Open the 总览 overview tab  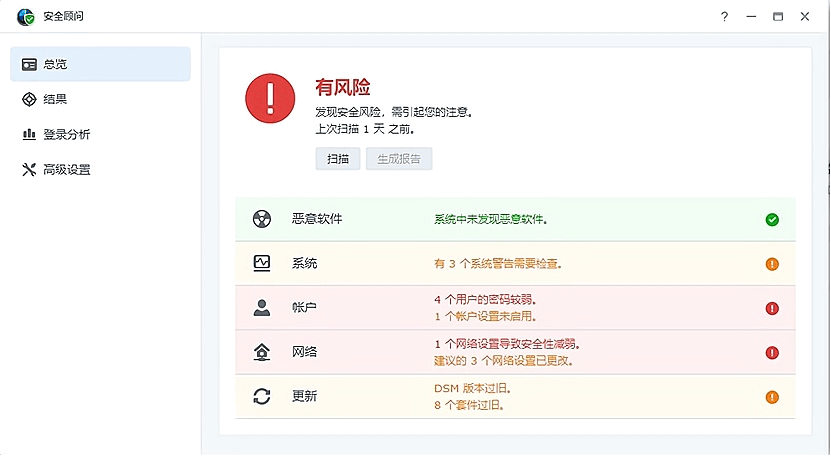coord(100,64)
